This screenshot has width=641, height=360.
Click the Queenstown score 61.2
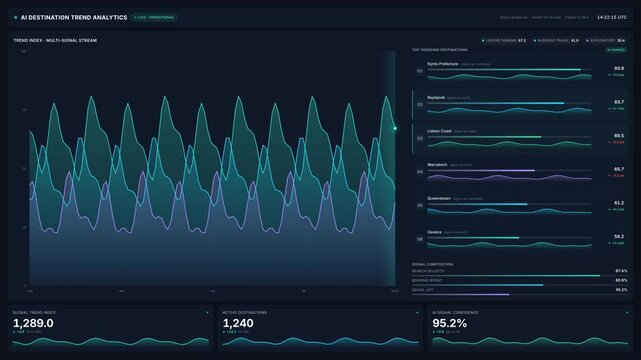pos(619,203)
